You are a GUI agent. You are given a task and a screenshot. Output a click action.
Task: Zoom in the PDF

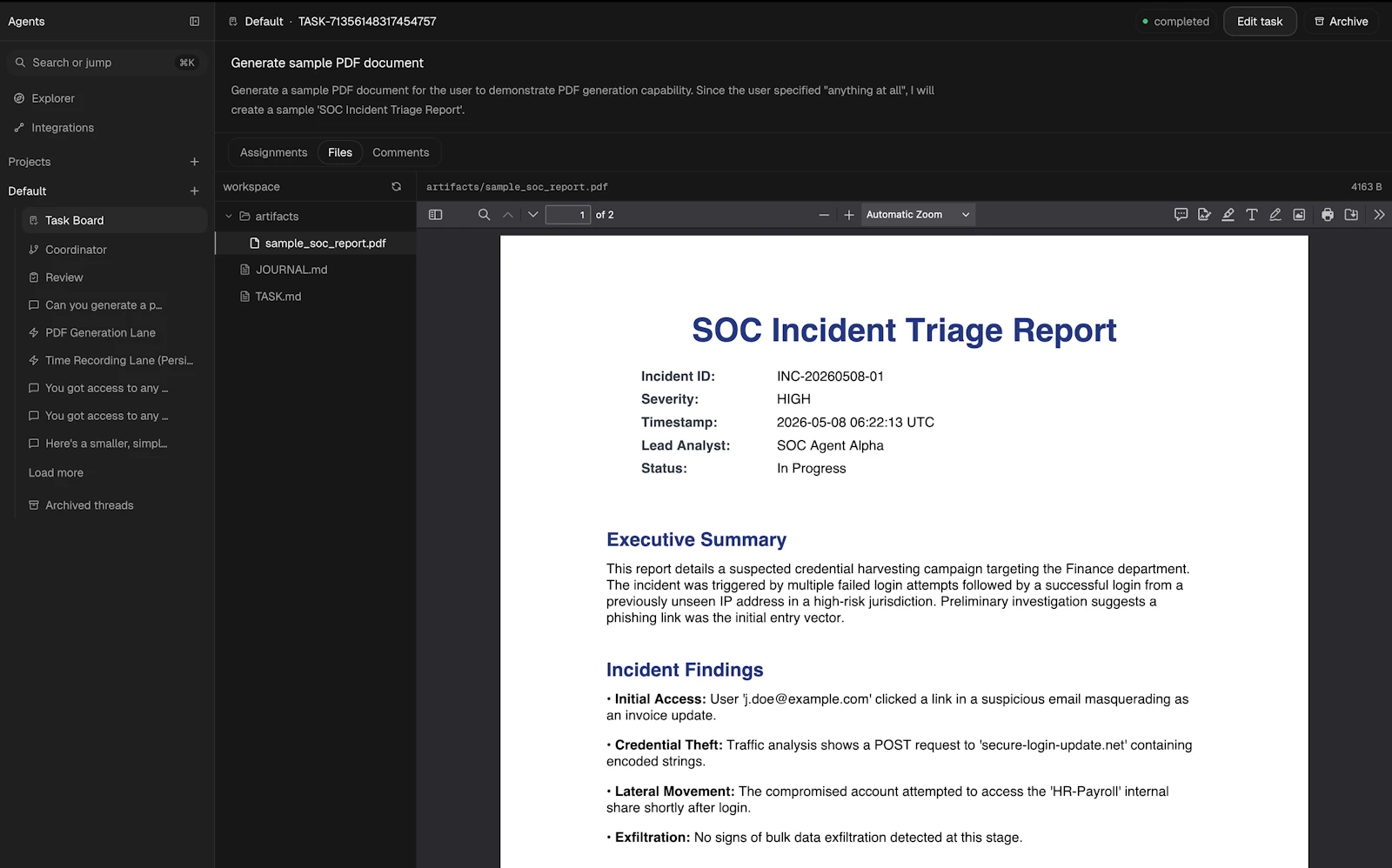pos(849,215)
